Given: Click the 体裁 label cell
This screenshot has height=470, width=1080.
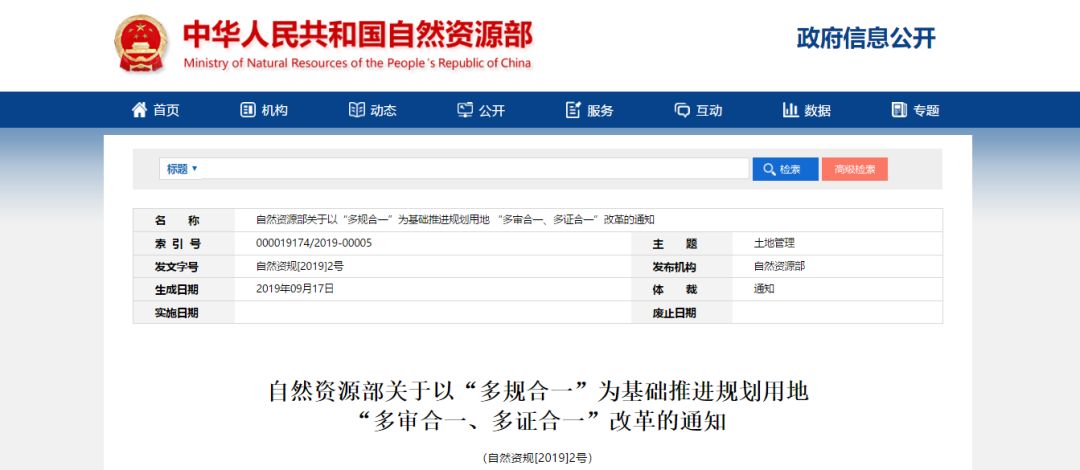Looking at the screenshot, I should (682, 289).
